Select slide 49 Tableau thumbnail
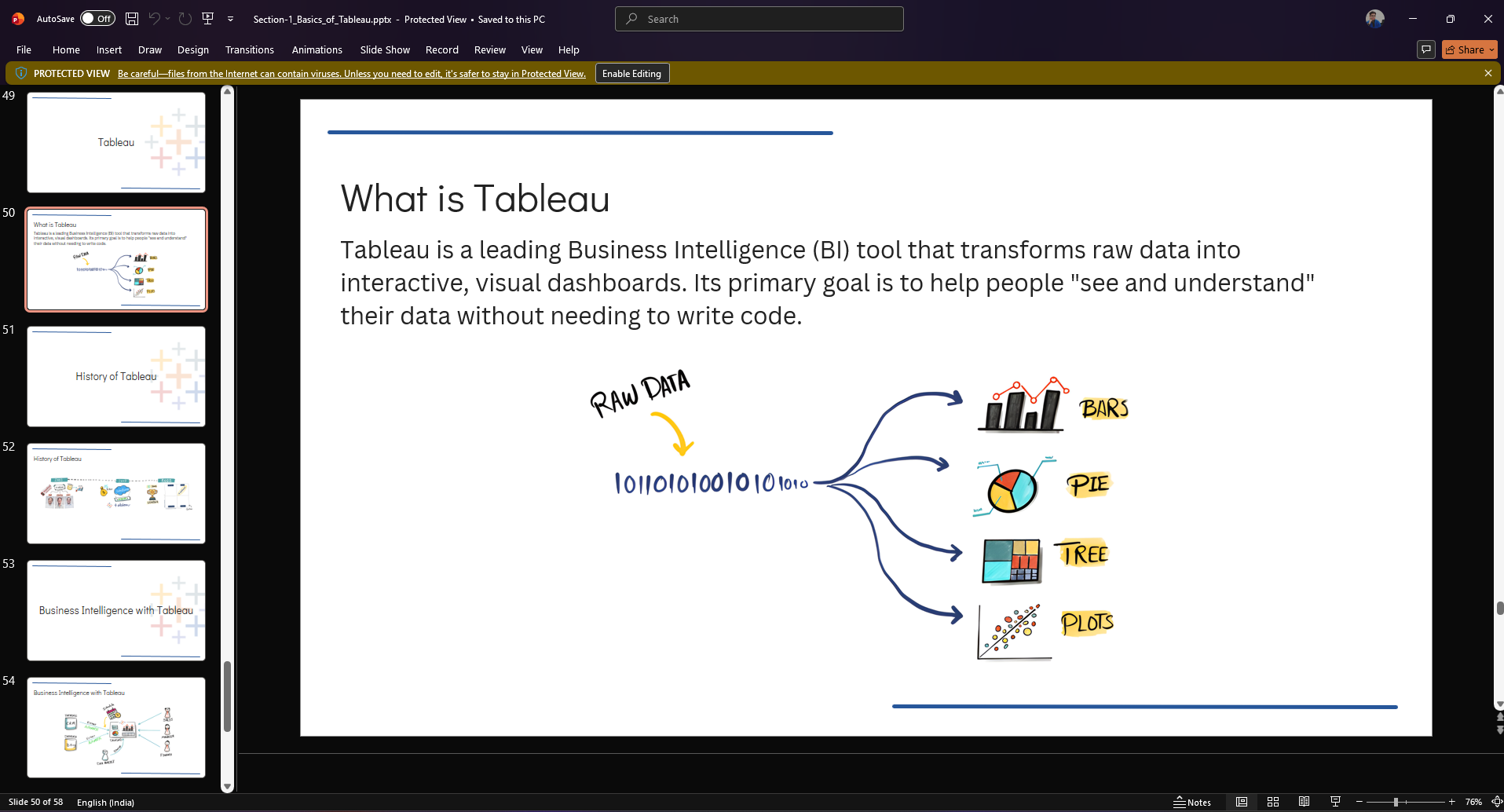The width and height of the screenshot is (1504, 812). (x=116, y=142)
